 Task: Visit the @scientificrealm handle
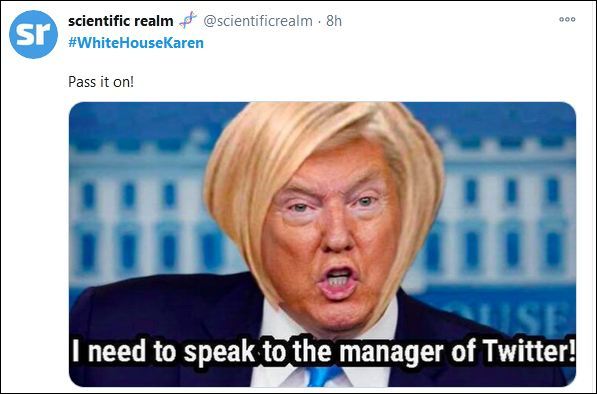258,21
